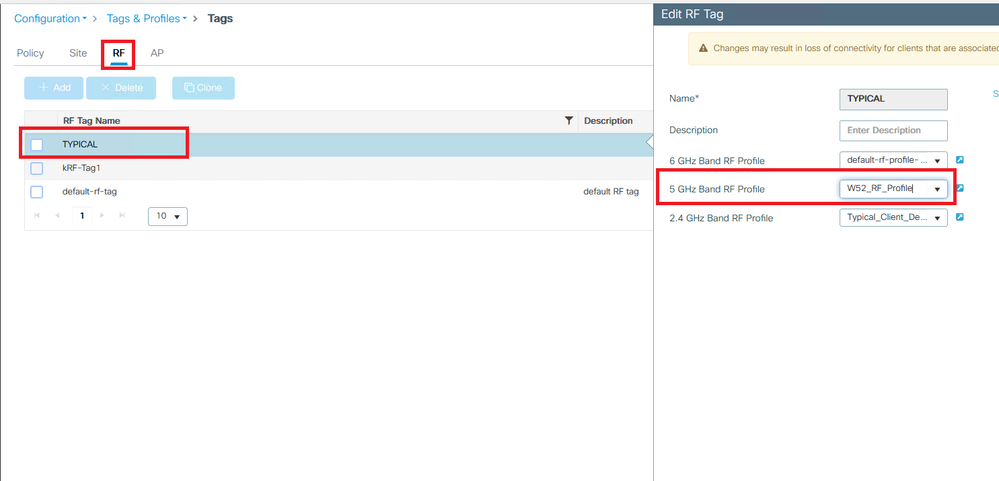This screenshot has width=999, height=481.
Task: Click the Delete button
Action: [121, 88]
